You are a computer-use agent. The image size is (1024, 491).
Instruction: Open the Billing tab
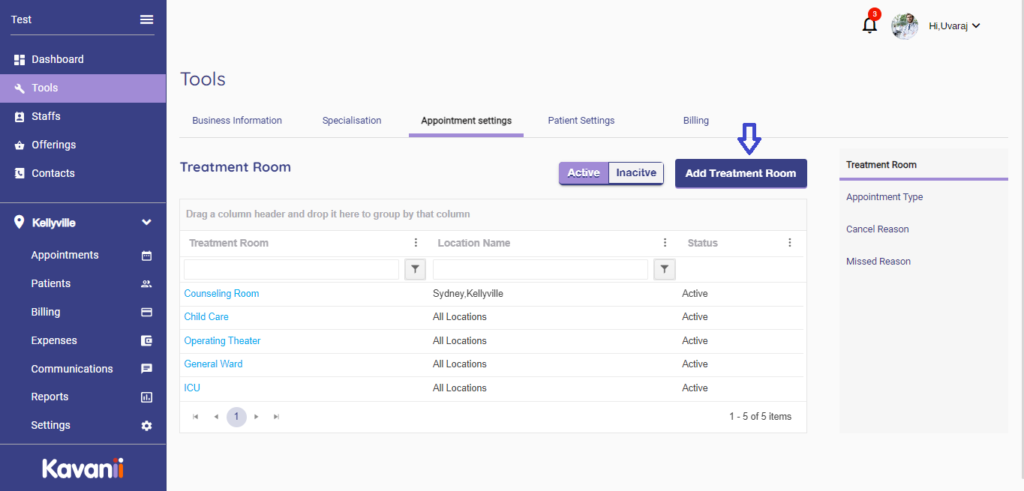coord(696,120)
